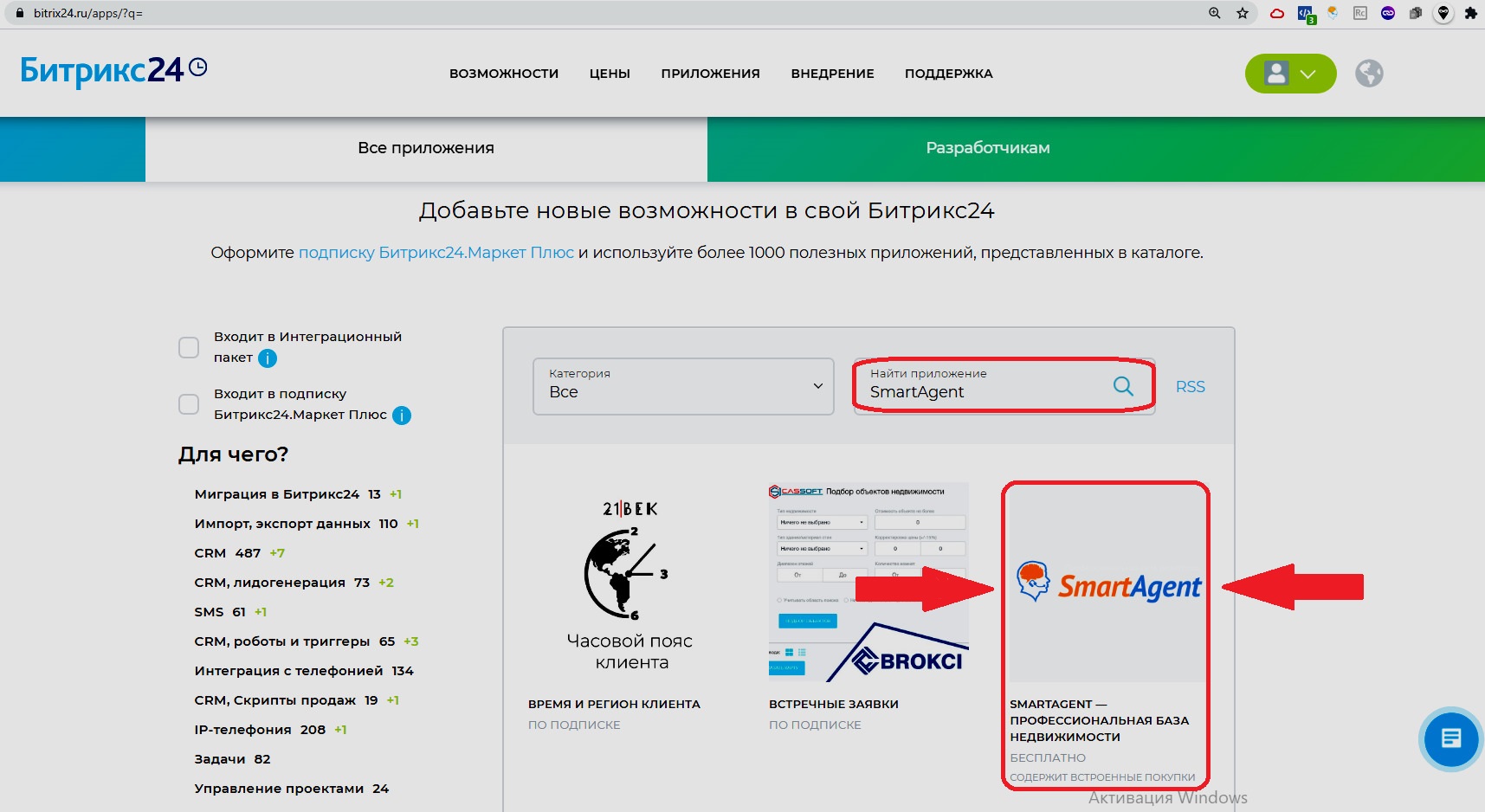1485x812 pixels.
Task: Click info icon next to Интеграционный пакет
Action: (268, 358)
